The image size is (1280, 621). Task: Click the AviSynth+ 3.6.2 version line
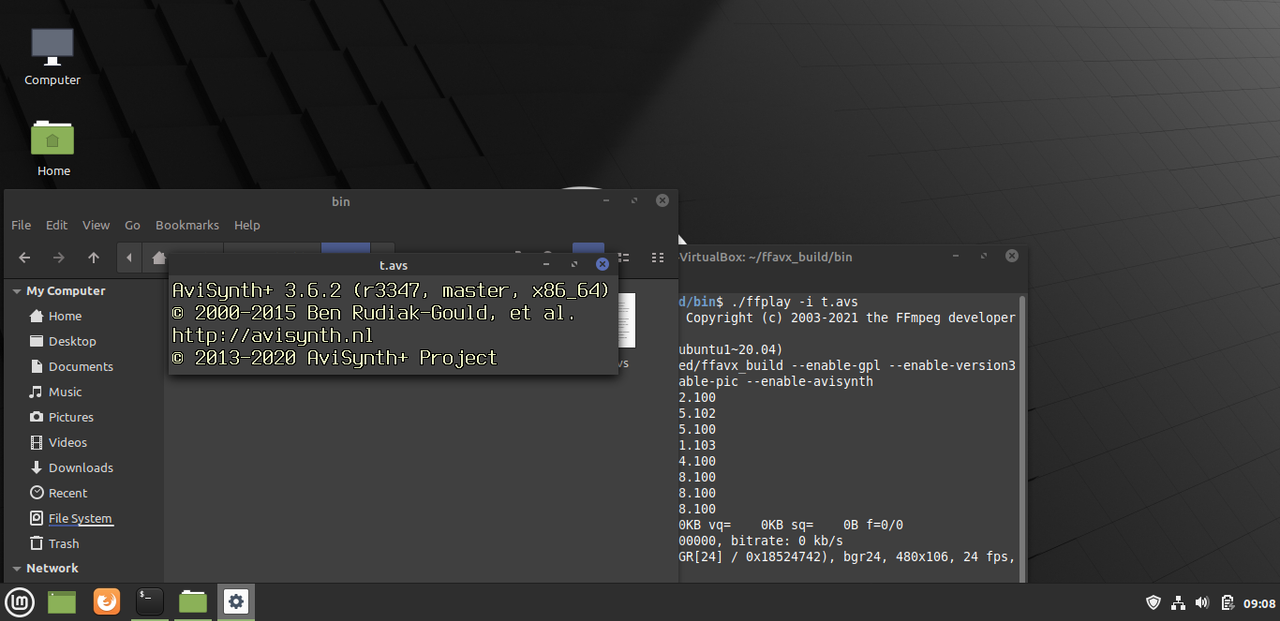pyautogui.click(x=391, y=291)
